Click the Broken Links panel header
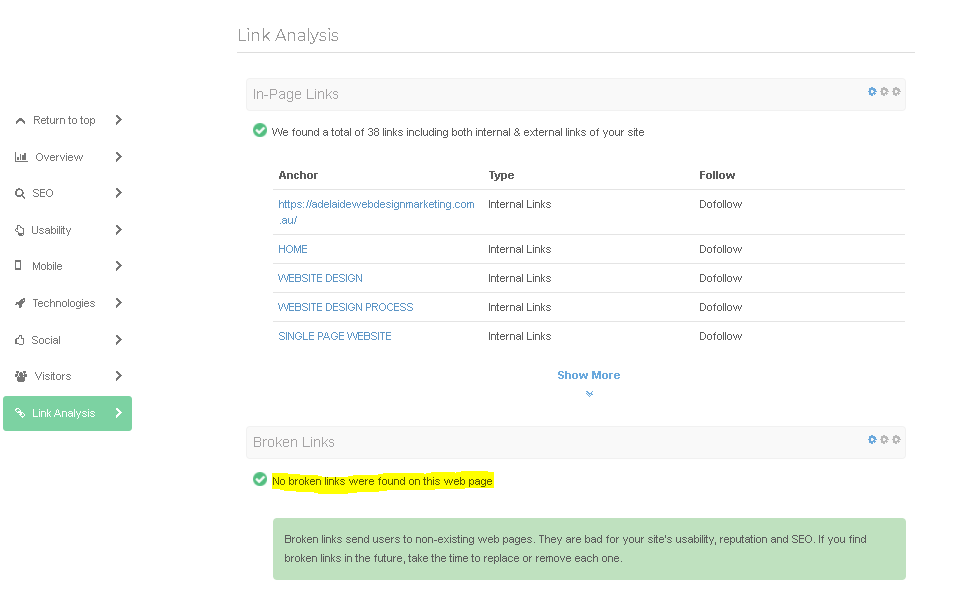The image size is (954, 613). [x=576, y=442]
